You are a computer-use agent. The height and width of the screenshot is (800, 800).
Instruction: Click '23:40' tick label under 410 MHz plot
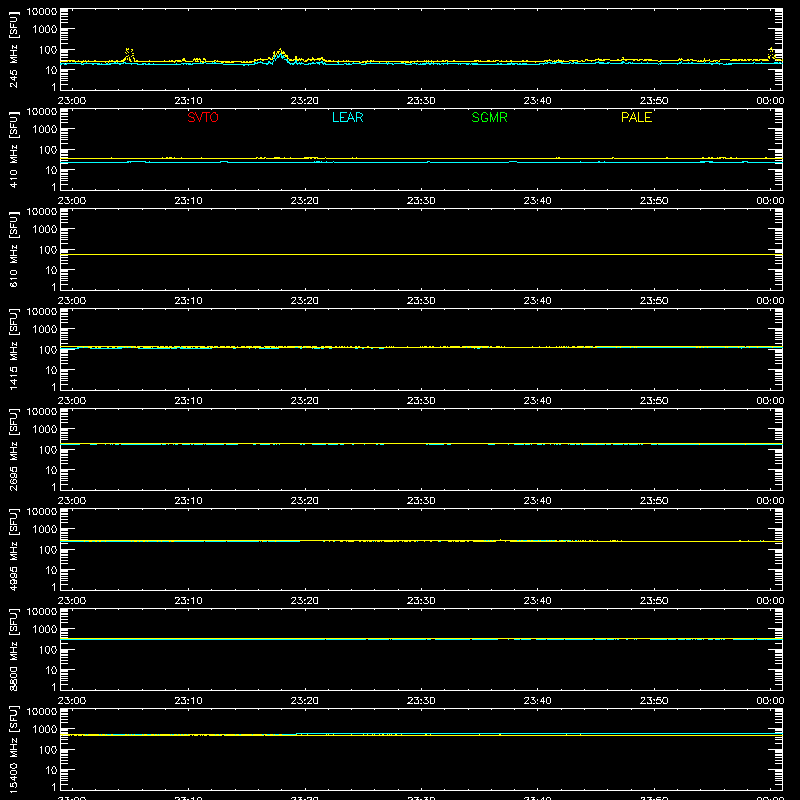[537, 201]
